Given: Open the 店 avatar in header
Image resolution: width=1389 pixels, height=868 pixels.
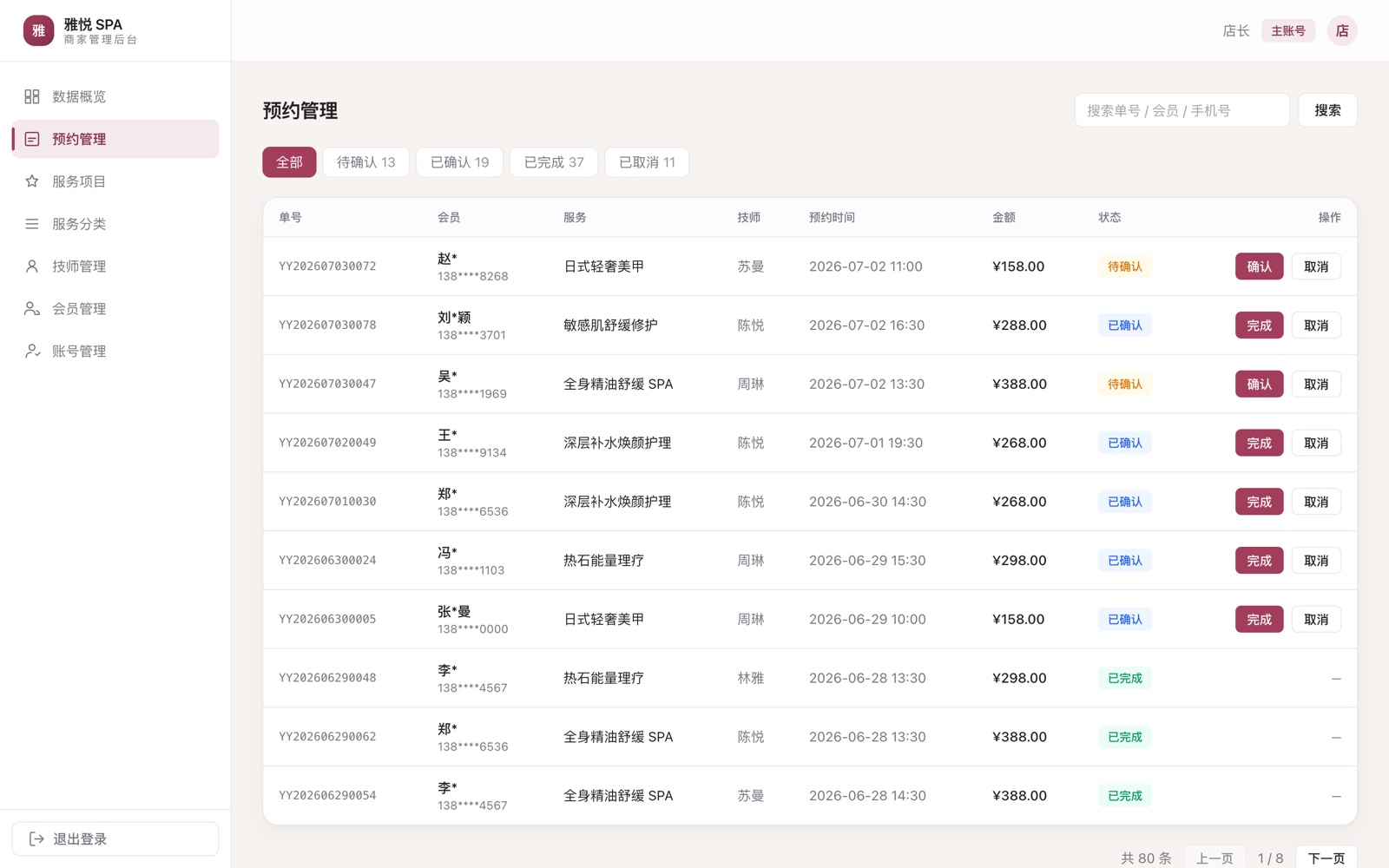Looking at the screenshot, I should (1342, 30).
